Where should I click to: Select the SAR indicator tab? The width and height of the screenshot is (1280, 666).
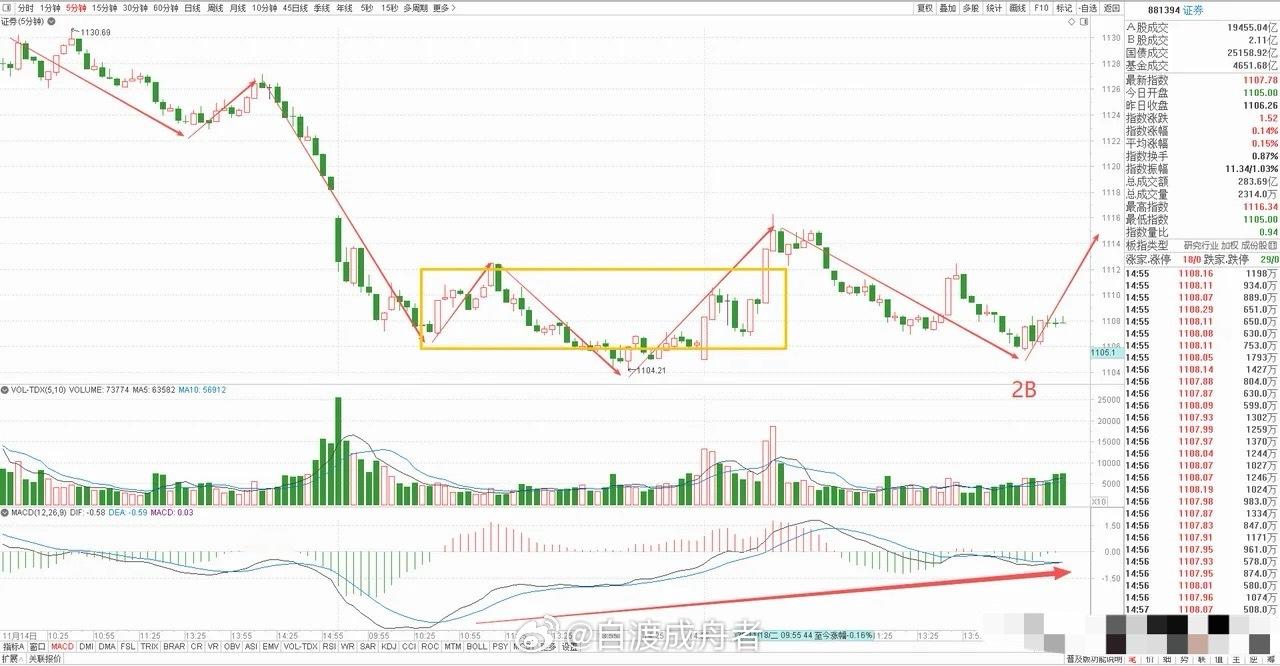(x=368, y=646)
